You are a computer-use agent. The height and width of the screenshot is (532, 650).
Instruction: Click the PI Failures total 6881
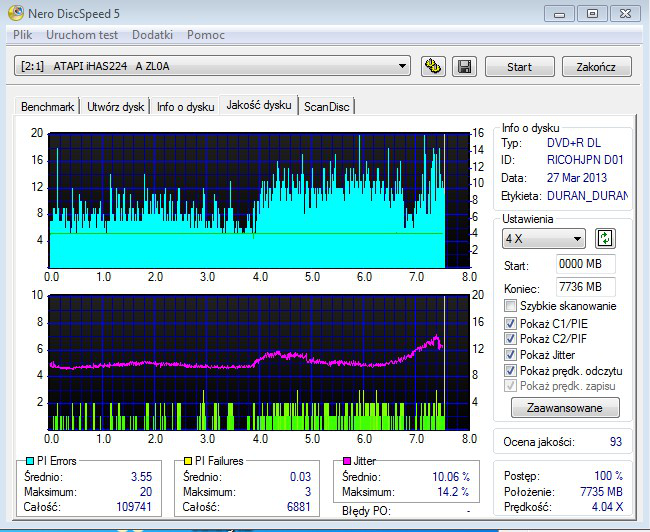click(x=298, y=507)
